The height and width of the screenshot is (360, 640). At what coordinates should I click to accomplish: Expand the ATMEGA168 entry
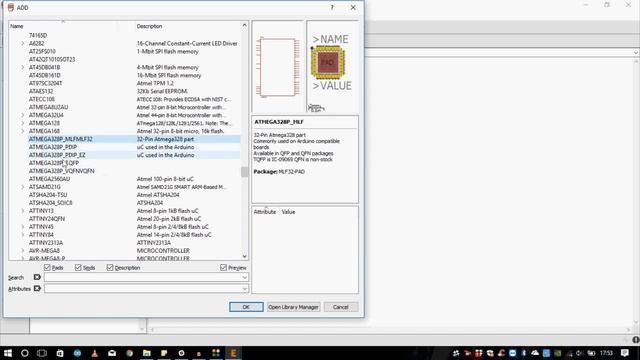[x=23, y=131]
